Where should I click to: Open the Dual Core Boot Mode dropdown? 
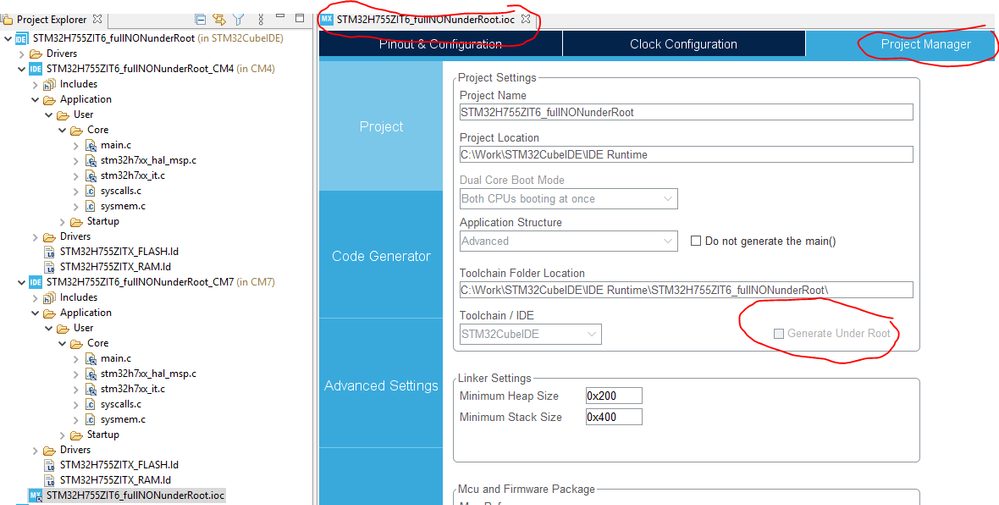pyautogui.click(x=568, y=199)
